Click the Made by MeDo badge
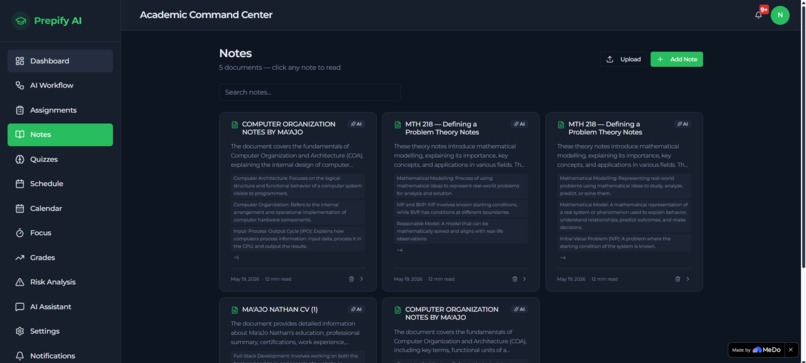 756,350
